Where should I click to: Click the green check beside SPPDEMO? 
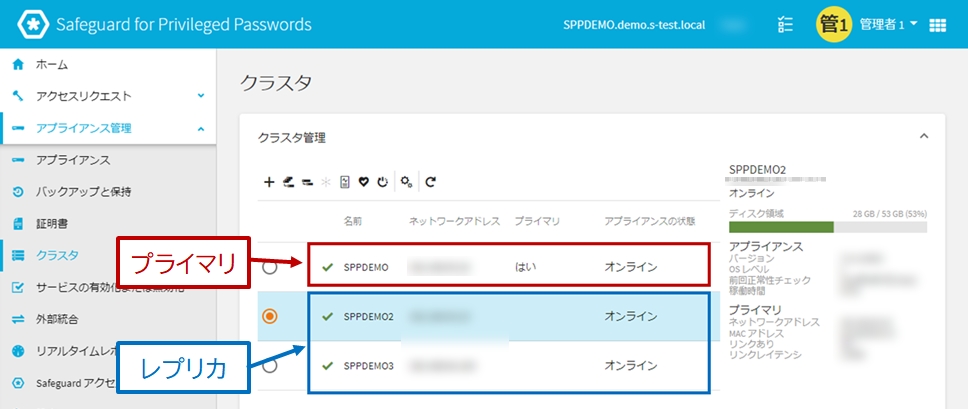pyautogui.click(x=328, y=267)
